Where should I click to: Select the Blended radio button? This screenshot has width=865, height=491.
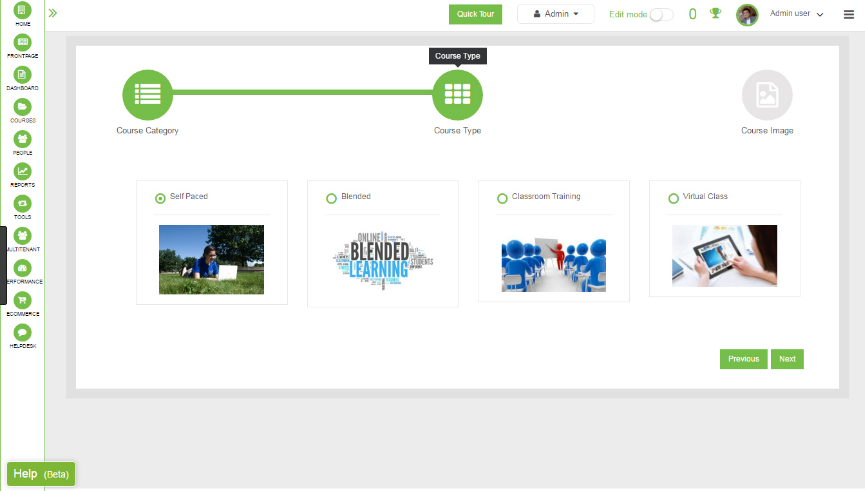[x=332, y=199]
